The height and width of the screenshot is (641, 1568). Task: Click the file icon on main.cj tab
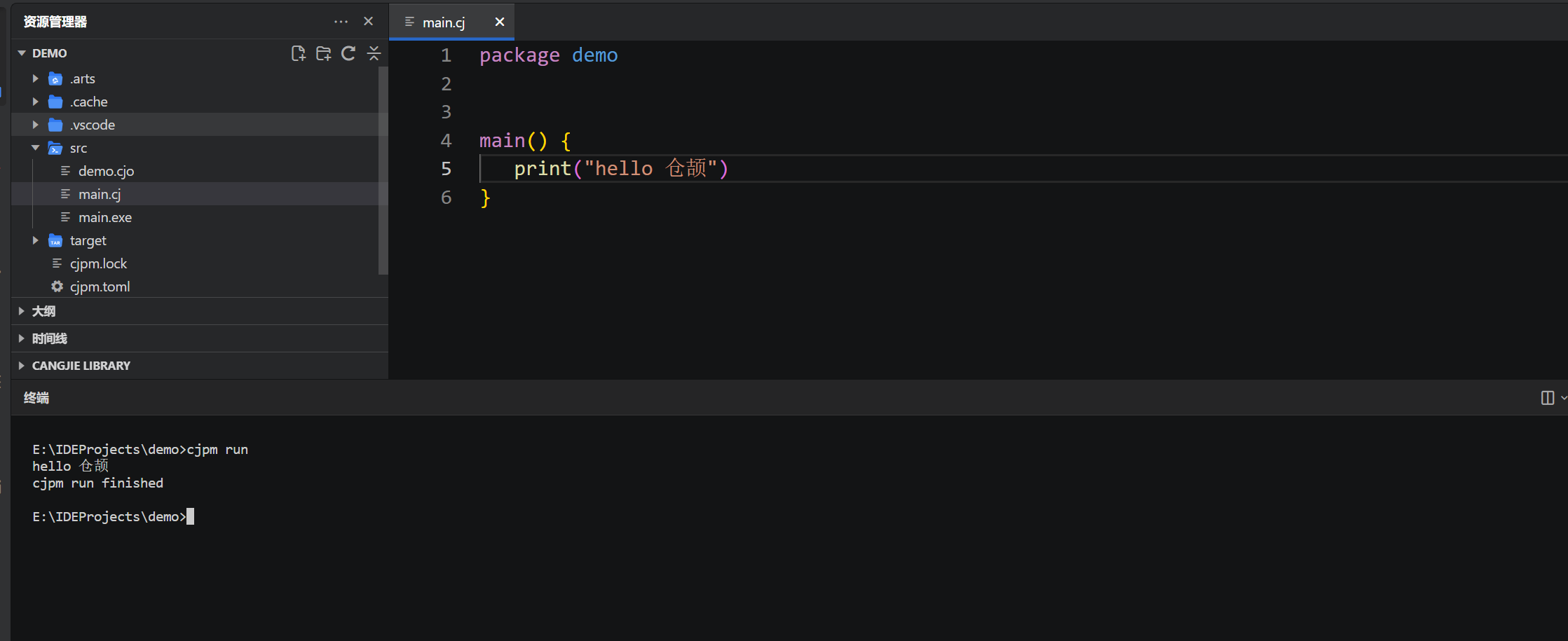tap(409, 22)
